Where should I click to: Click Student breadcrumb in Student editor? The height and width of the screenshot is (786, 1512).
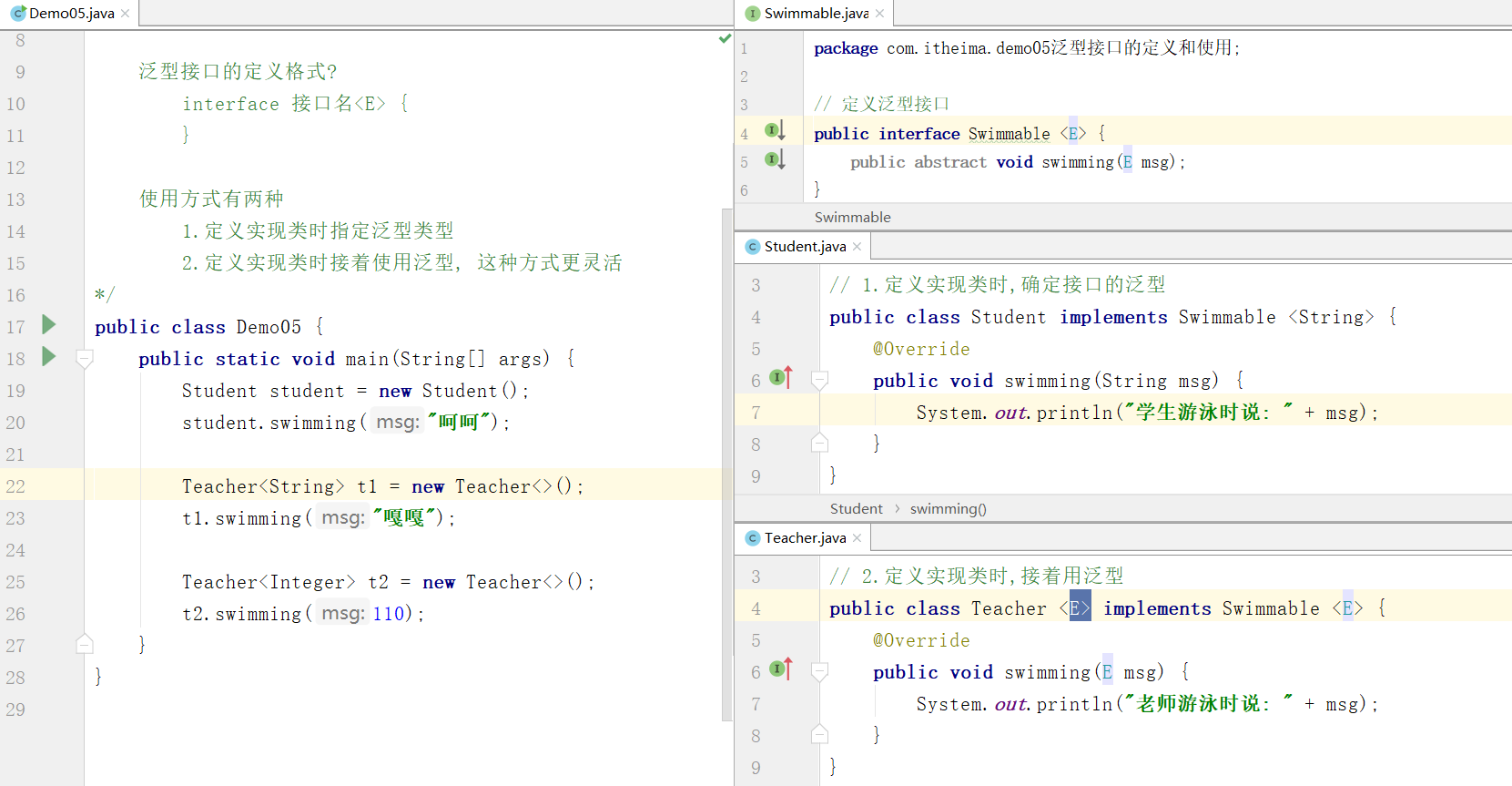point(857,508)
